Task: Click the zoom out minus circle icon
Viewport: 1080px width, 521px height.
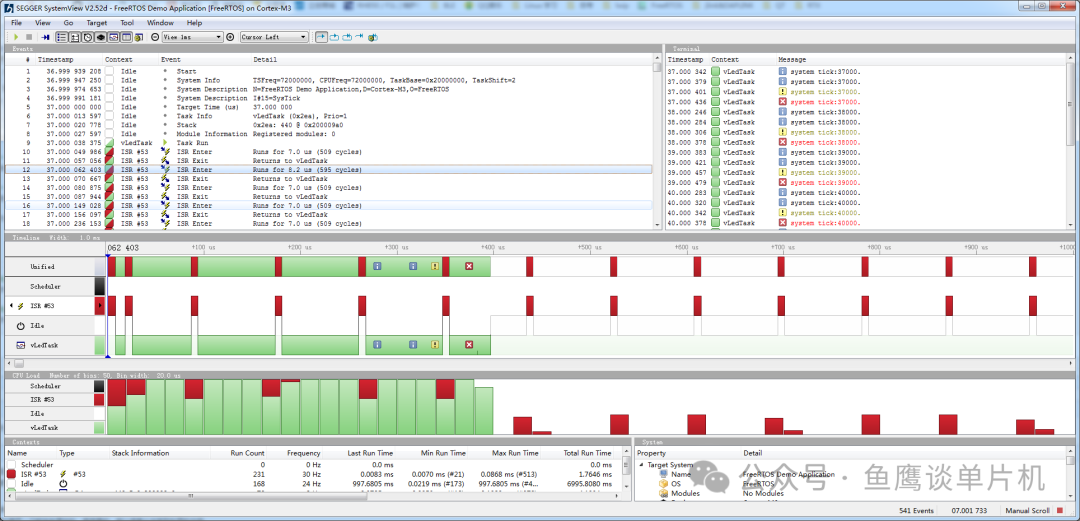Action: [155, 37]
